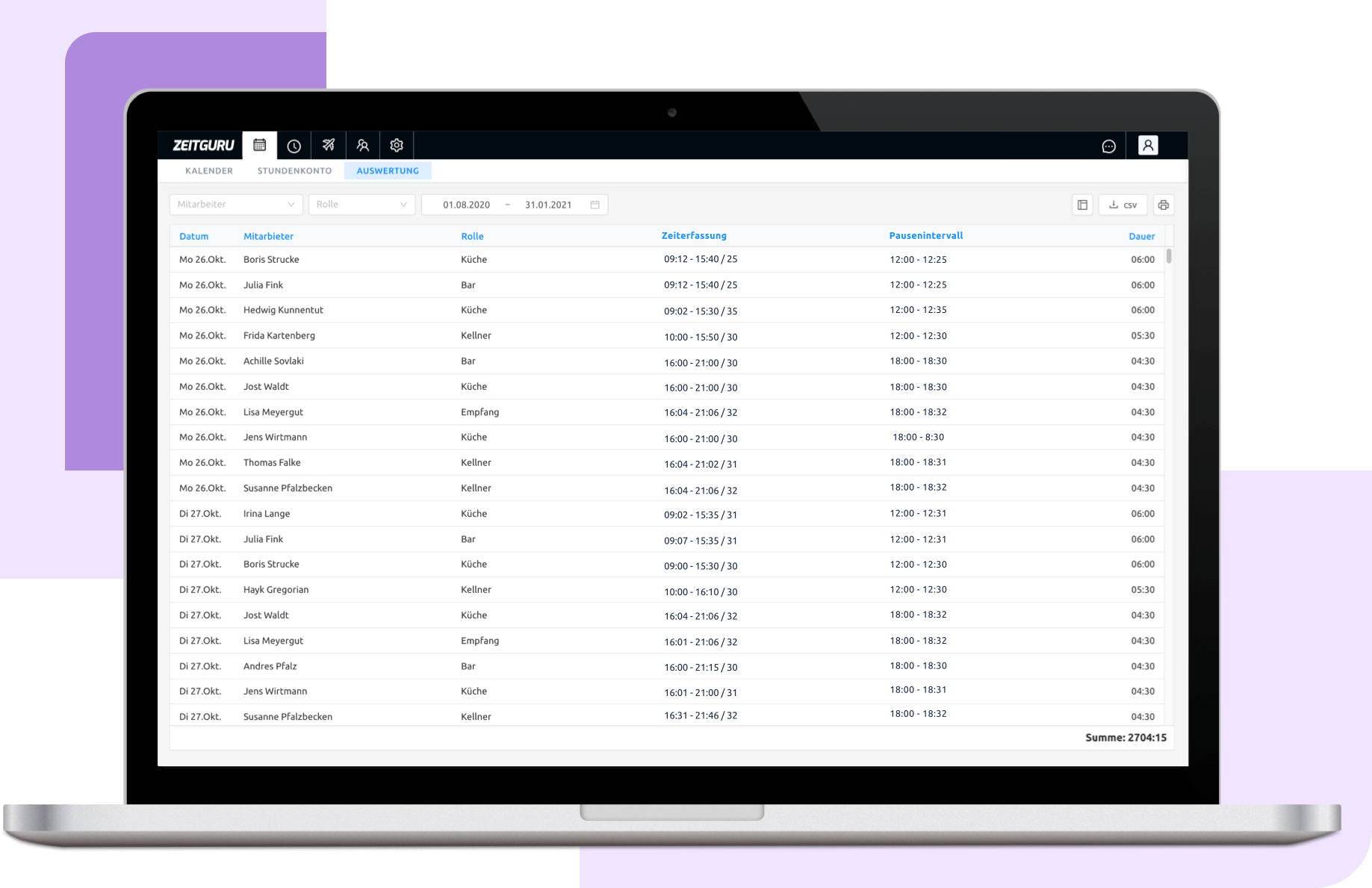Viewport: 1372px width, 888px height.
Task: Open the settings gear icon
Action: 397,146
